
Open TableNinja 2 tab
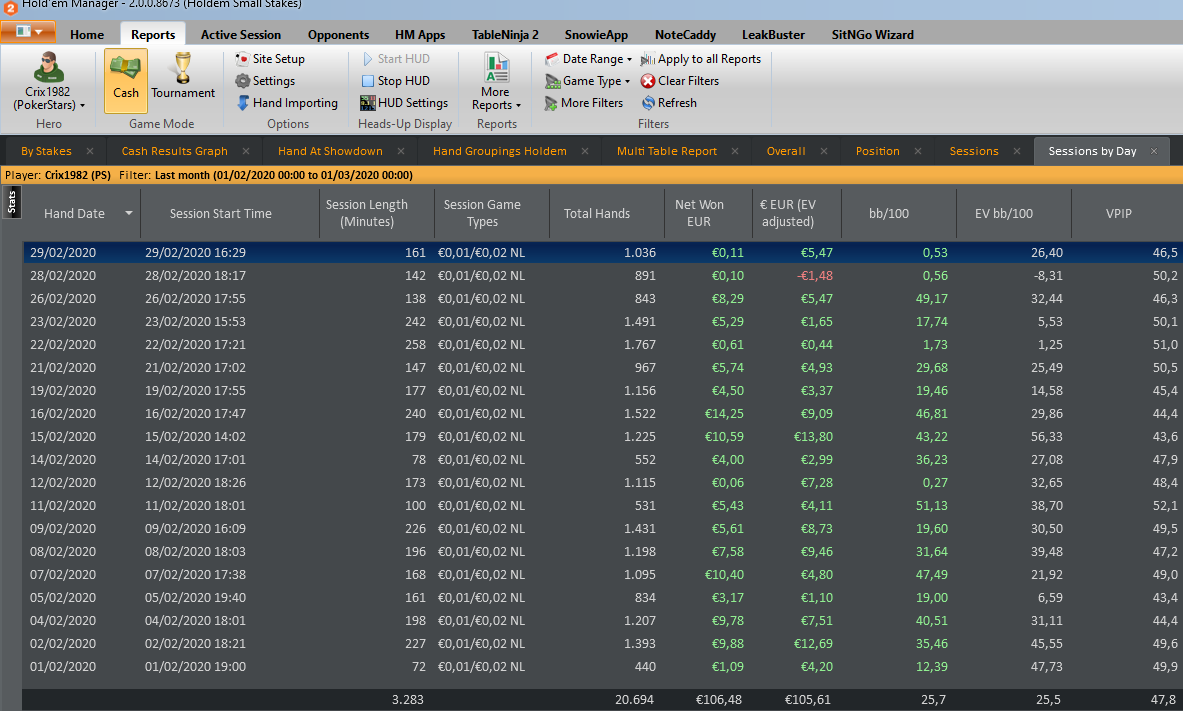click(505, 35)
